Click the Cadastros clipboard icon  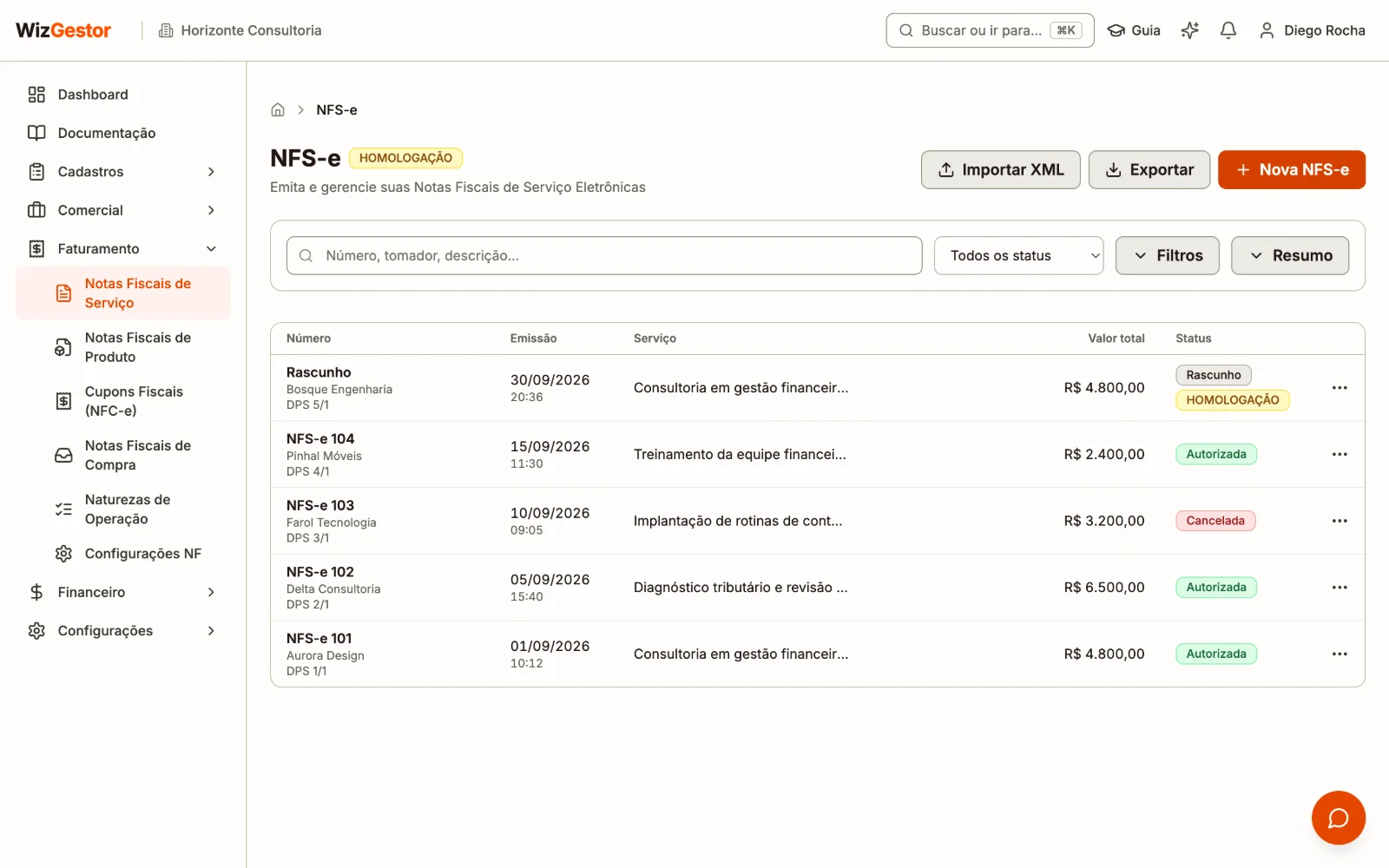pyautogui.click(x=36, y=172)
